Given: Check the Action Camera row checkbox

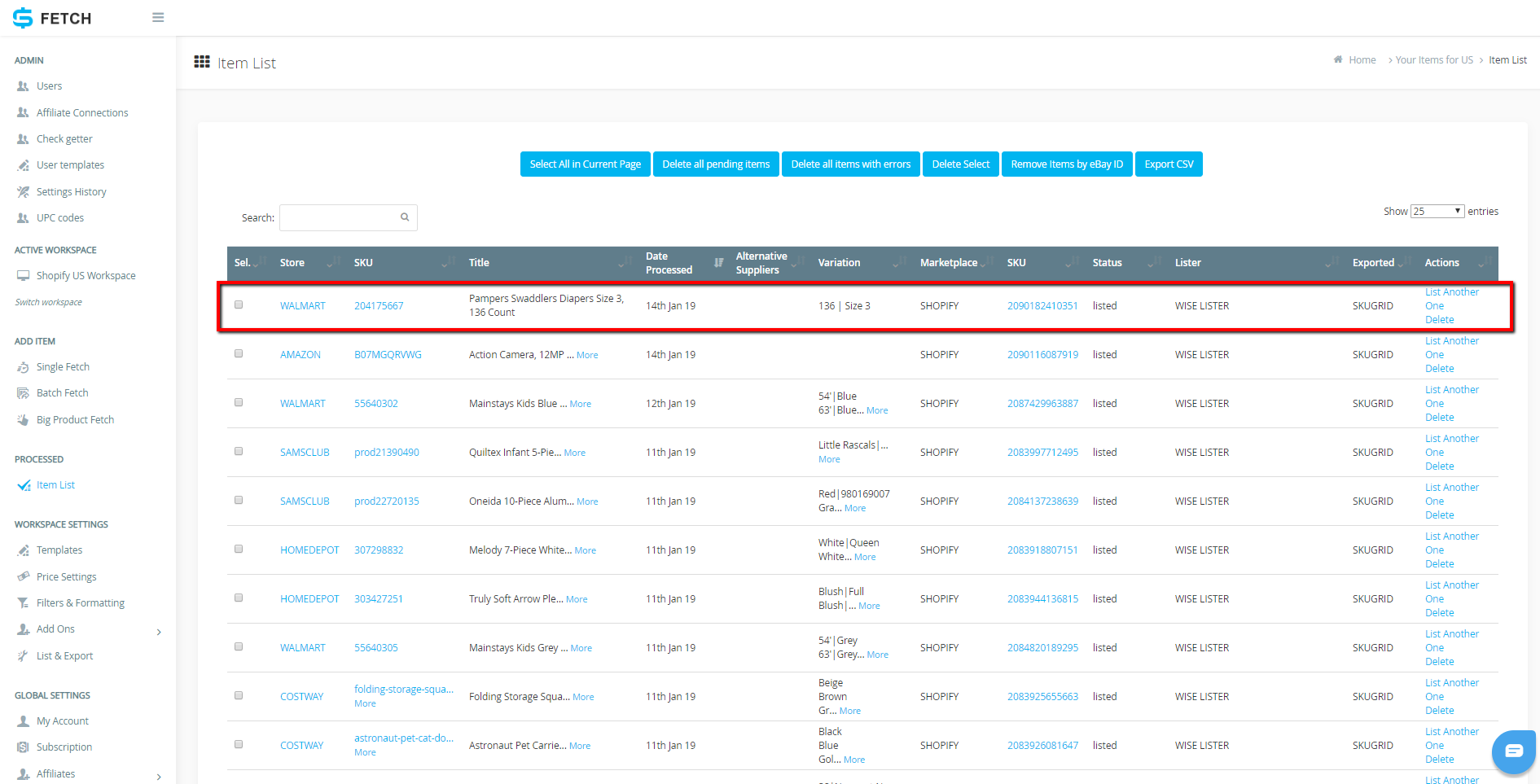Looking at the screenshot, I should click(239, 353).
